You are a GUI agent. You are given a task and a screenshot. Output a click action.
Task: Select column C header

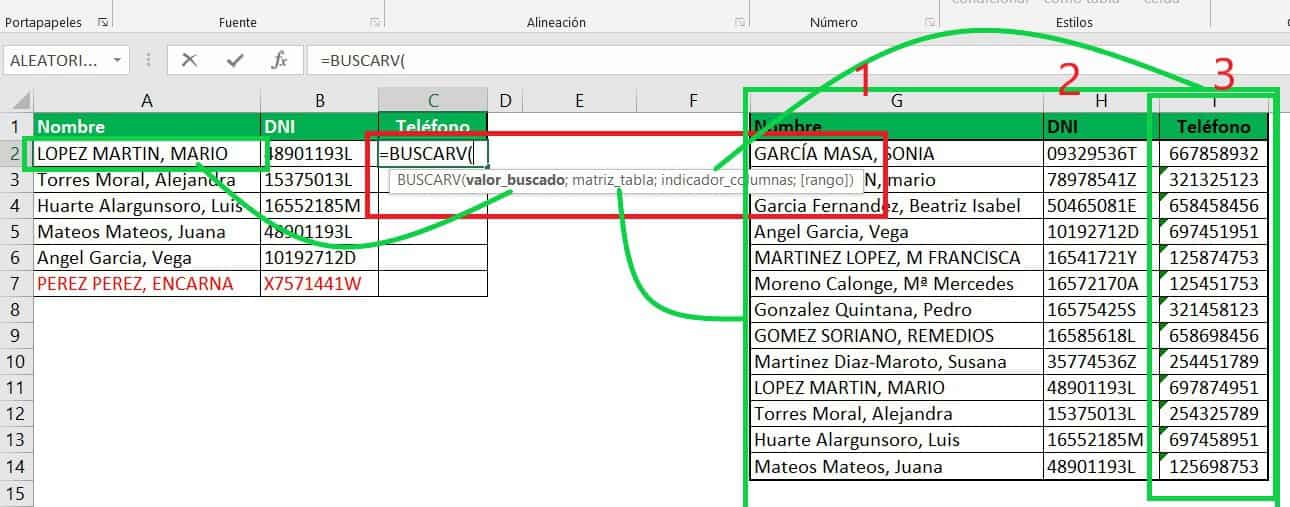(x=433, y=101)
